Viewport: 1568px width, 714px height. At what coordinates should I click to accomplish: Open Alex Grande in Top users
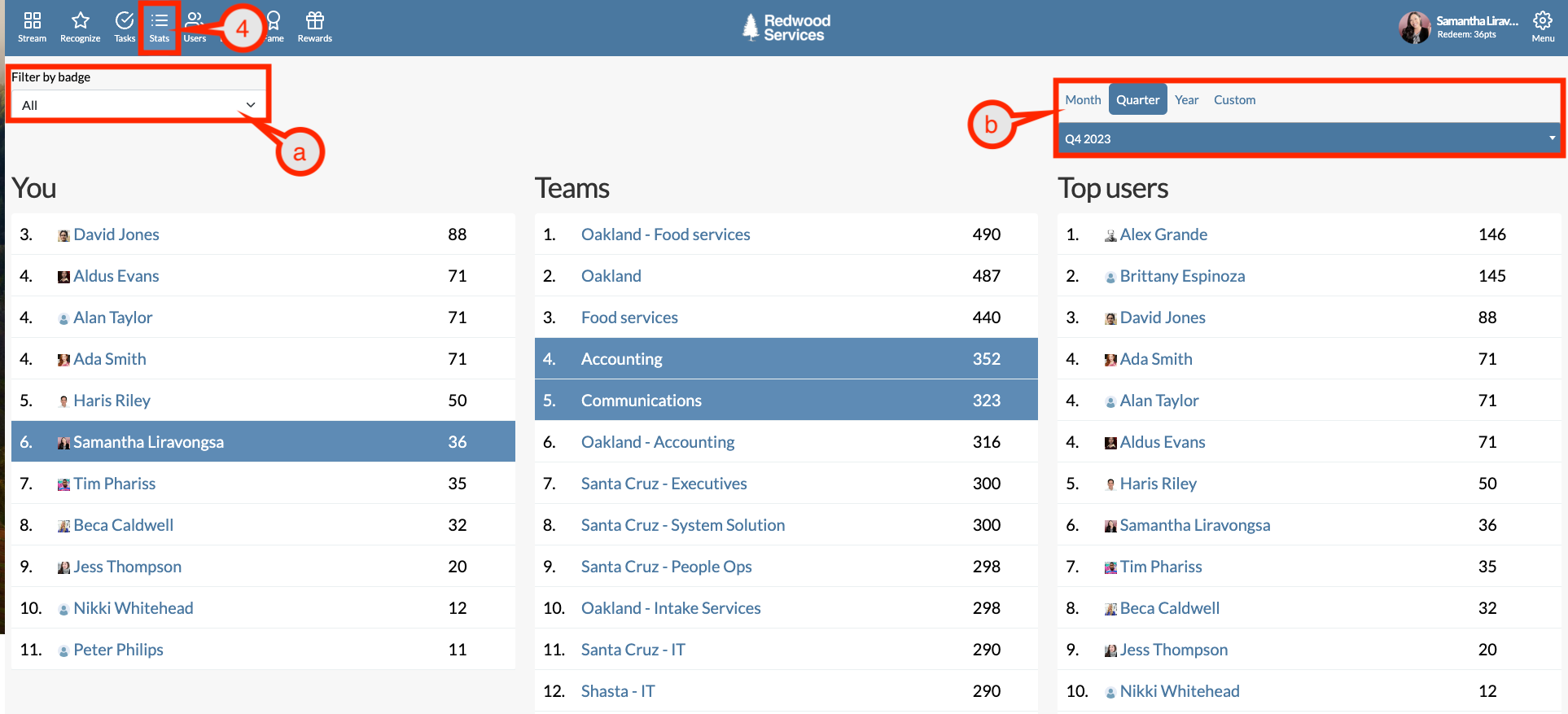(1163, 234)
